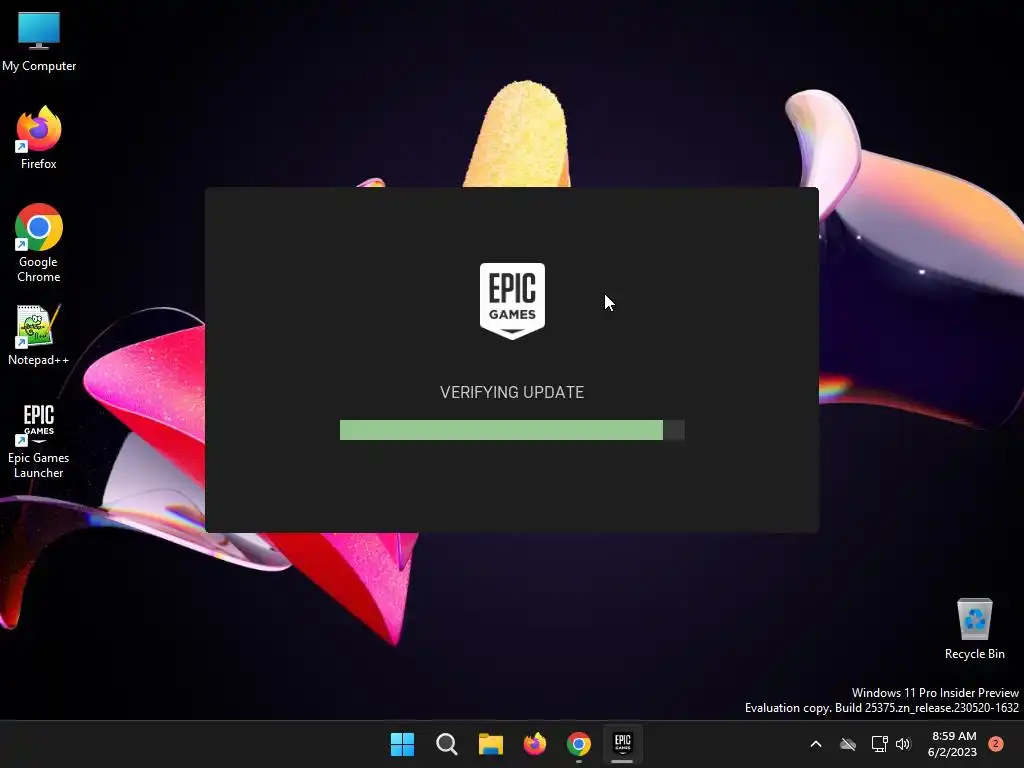
Task: Click the Epic Games logo in updater
Action: tap(512, 300)
